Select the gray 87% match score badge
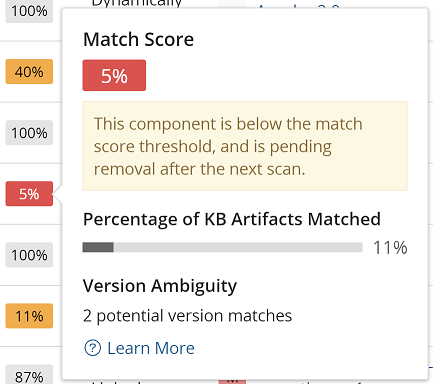The image size is (433, 384). 29,375
